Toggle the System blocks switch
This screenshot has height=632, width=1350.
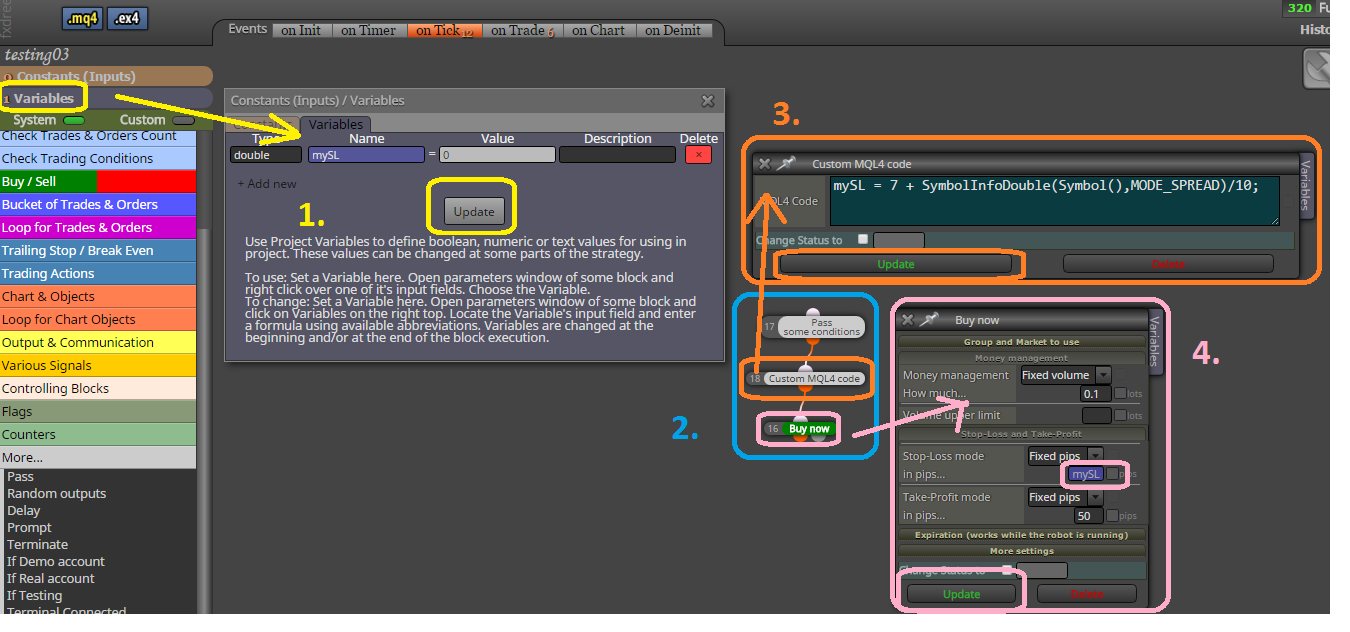[74, 120]
